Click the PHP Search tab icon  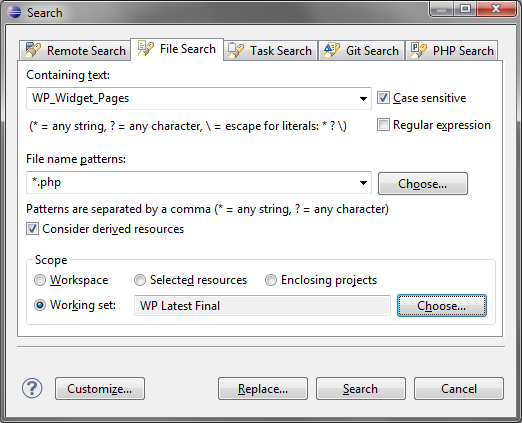coord(419,50)
